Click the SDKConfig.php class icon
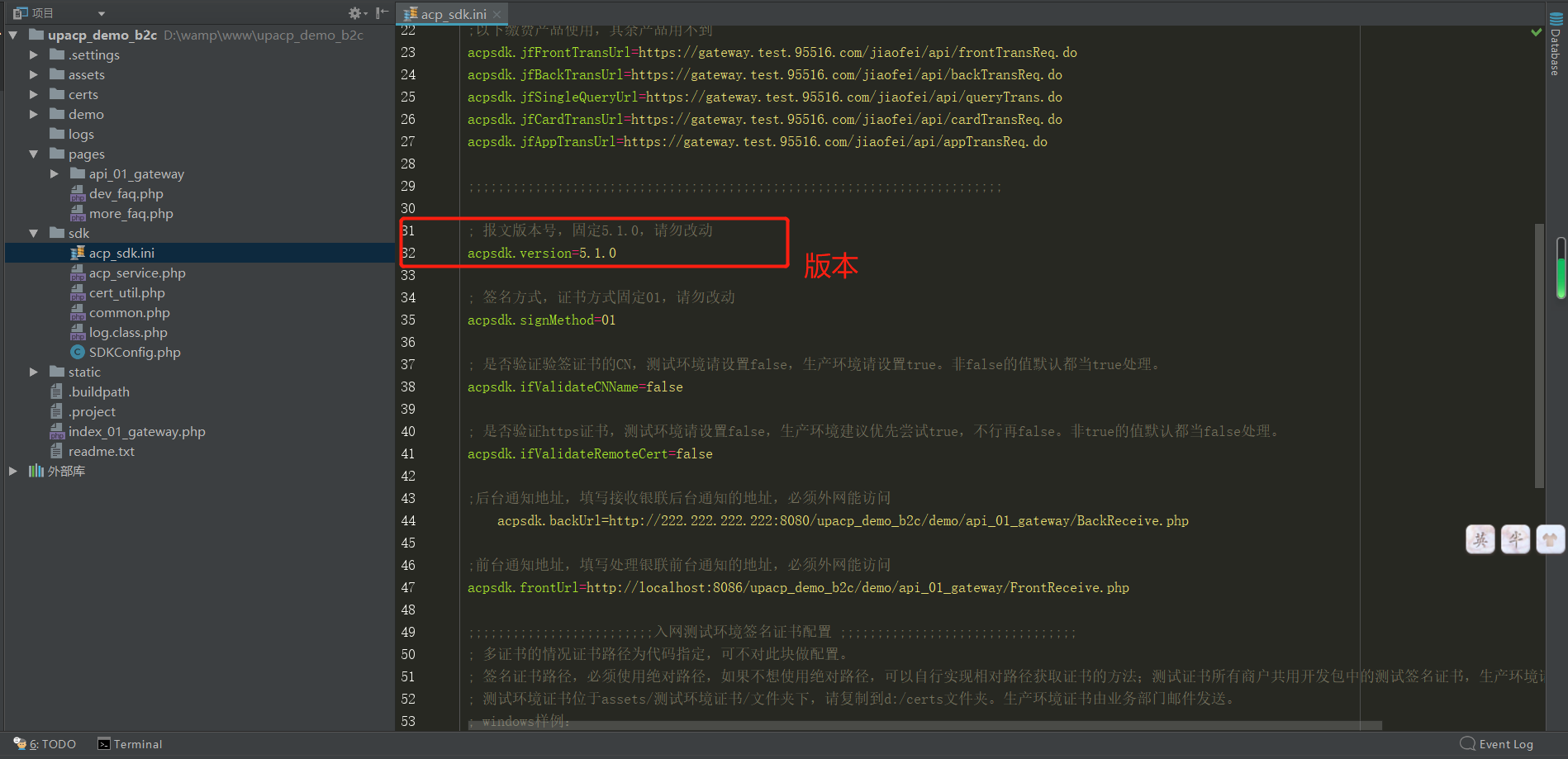This screenshot has width=1568, height=759. [78, 353]
